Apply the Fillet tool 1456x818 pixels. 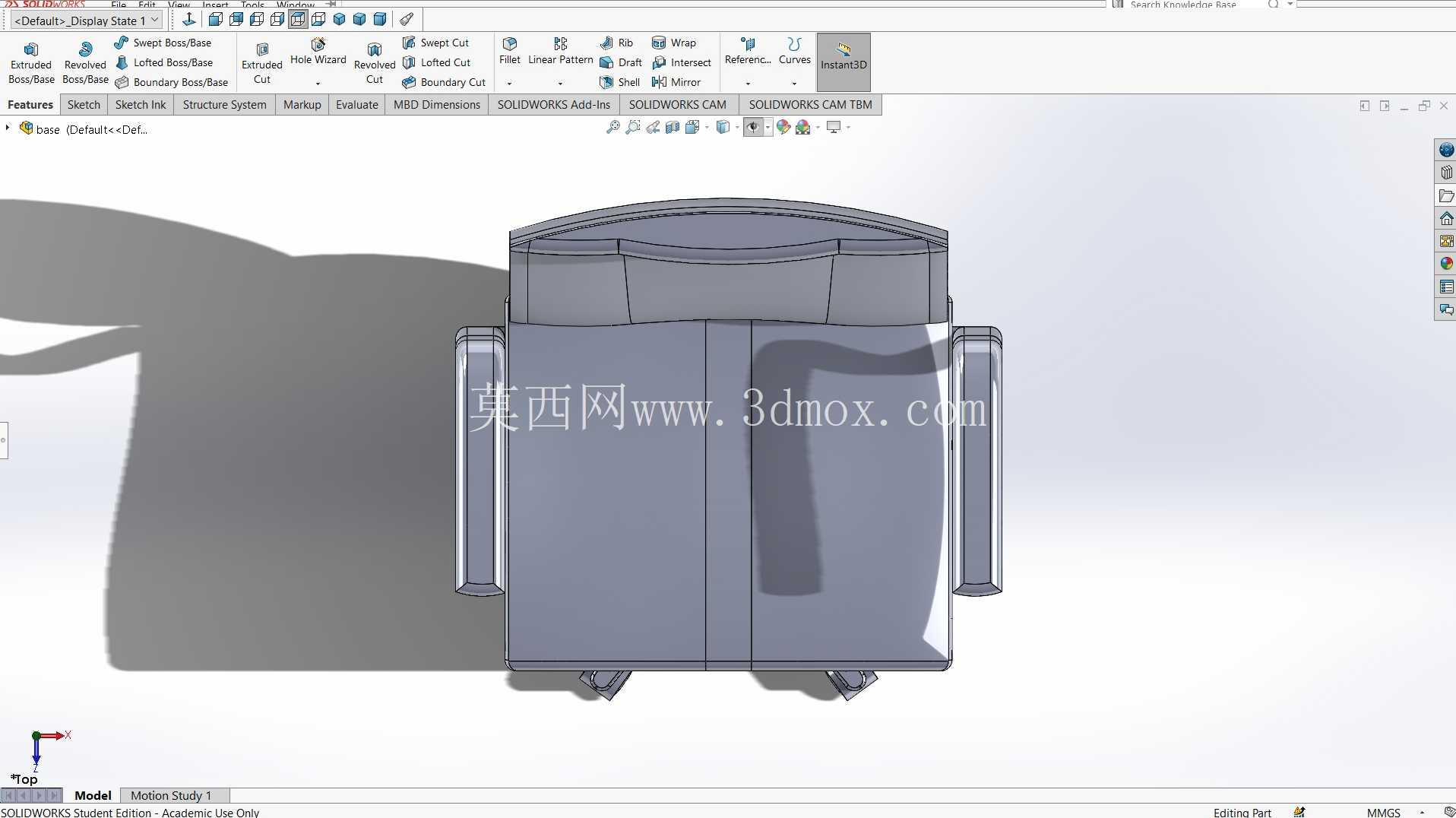click(510, 52)
